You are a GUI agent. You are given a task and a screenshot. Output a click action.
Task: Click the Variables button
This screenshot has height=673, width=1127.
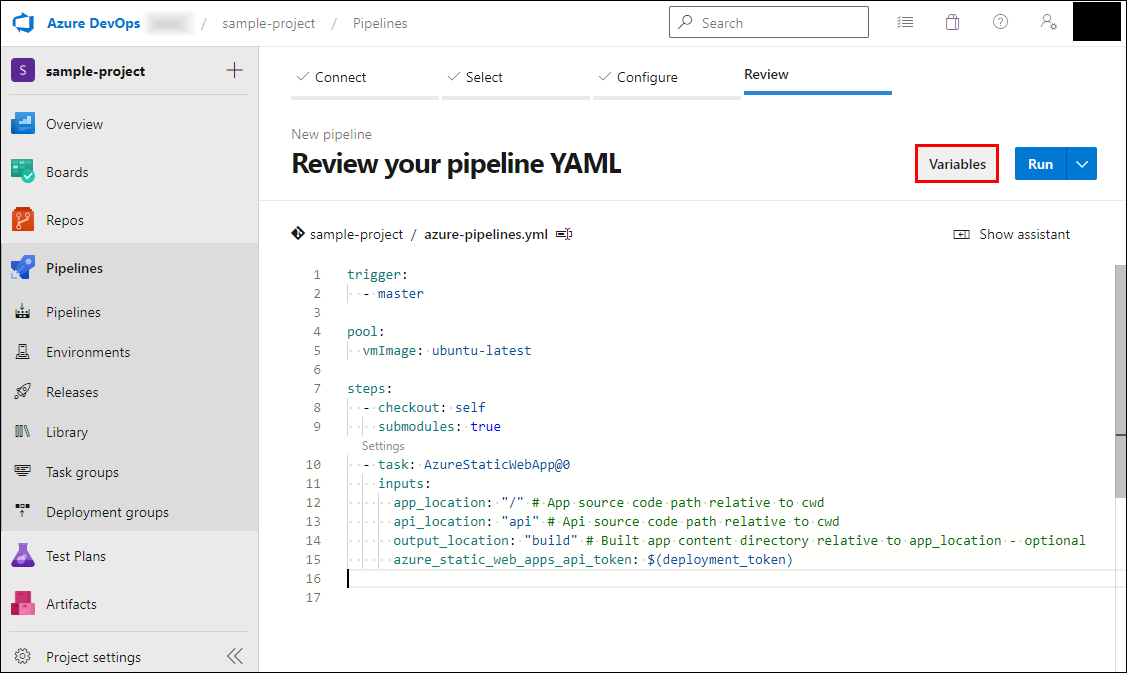pos(957,164)
